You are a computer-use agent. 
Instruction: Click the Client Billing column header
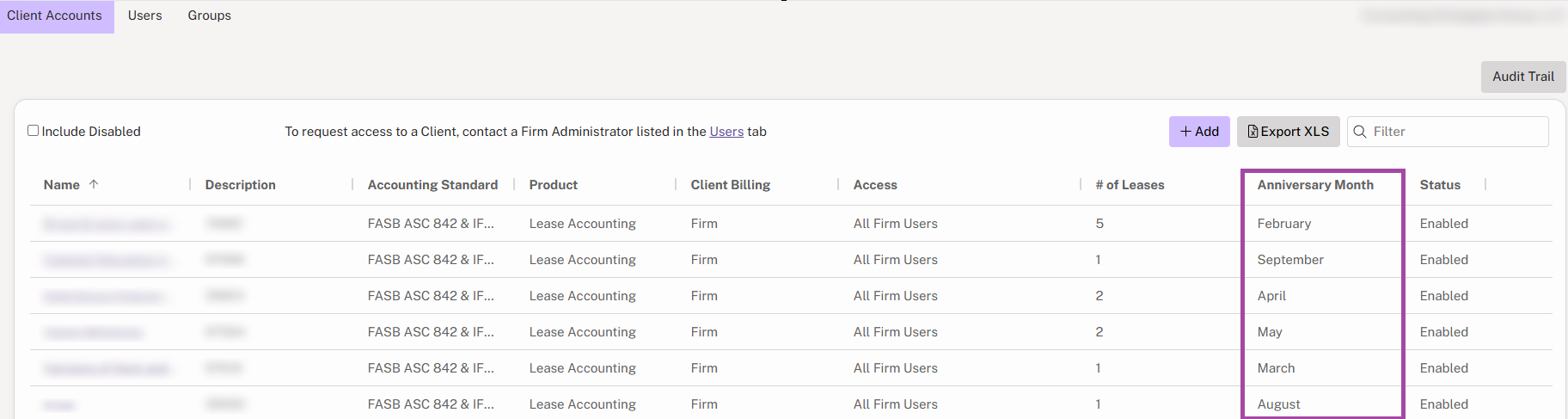point(730,185)
